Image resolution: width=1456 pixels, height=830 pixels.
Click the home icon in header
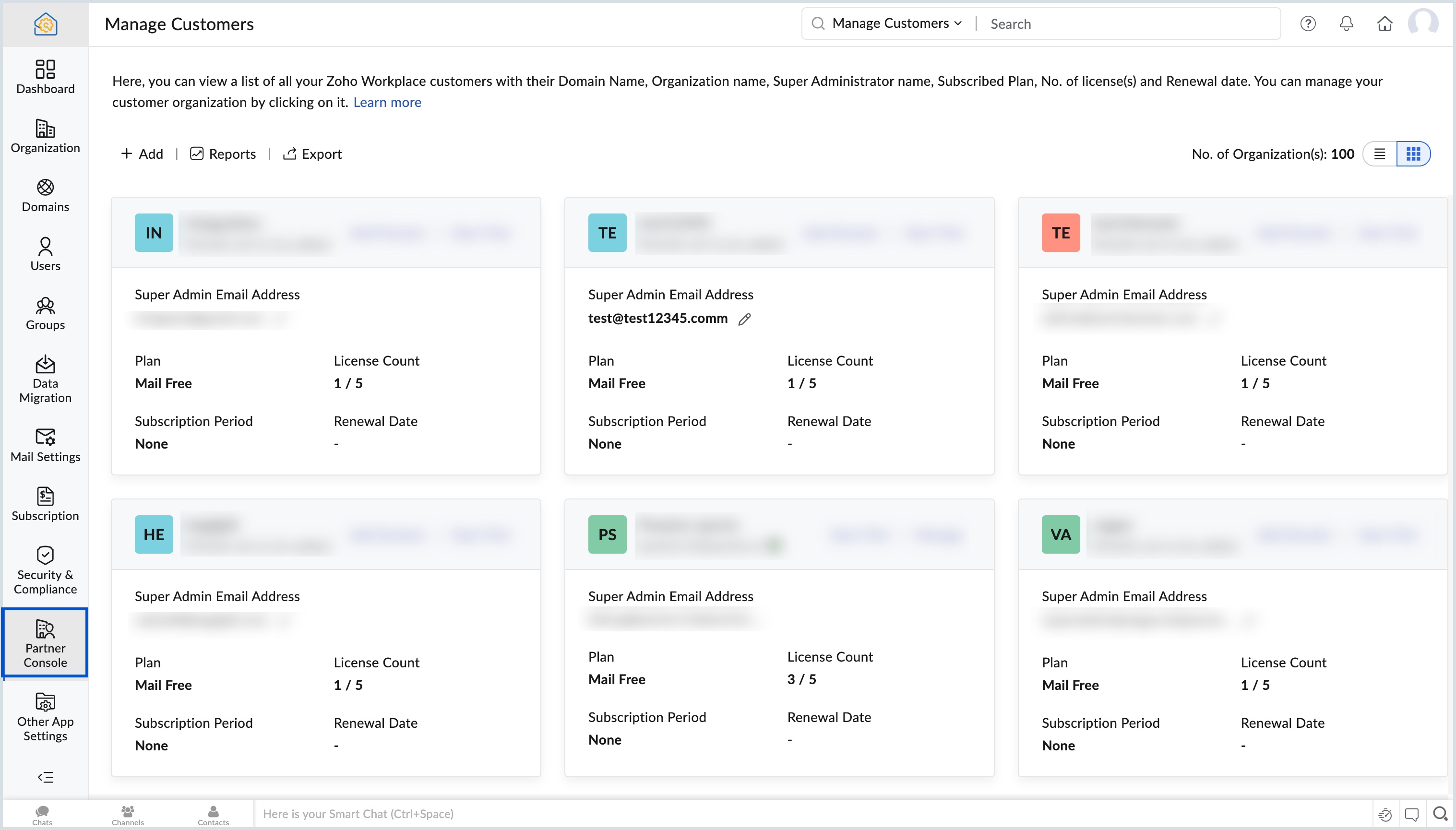pos(1385,24)
